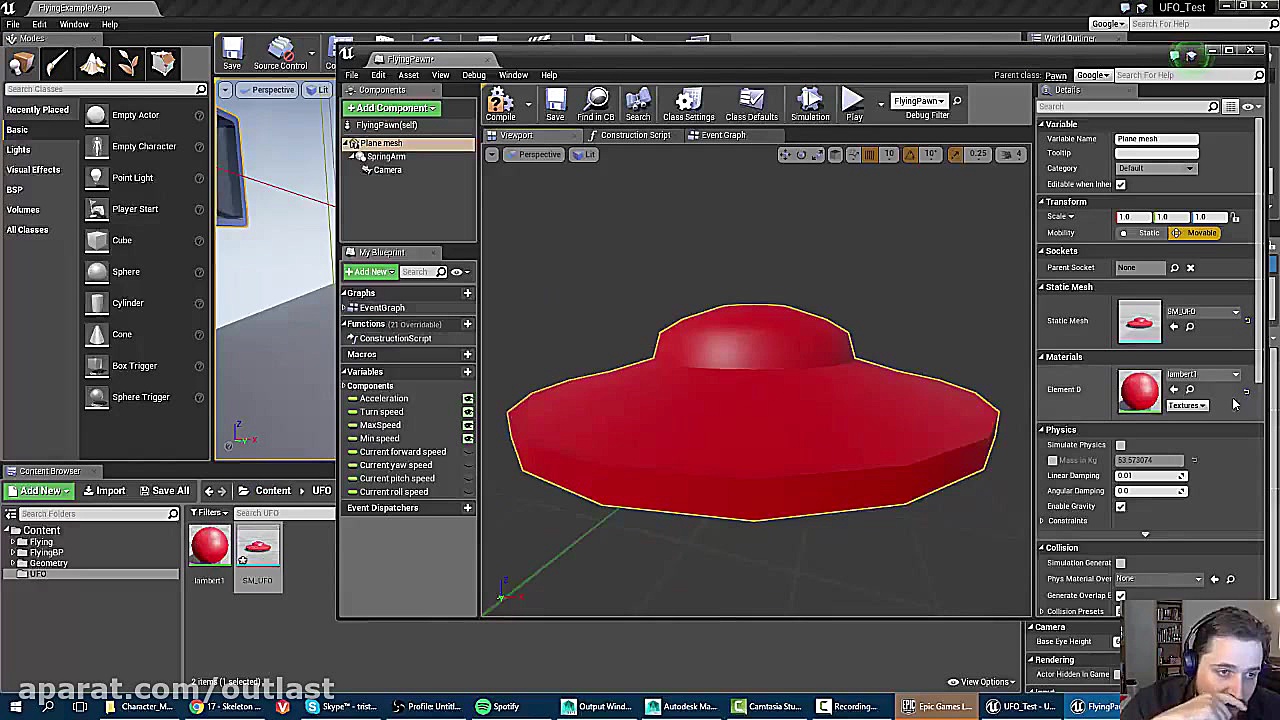
Task: Click Find in CB toolbar icon
Action: point(595,104)
